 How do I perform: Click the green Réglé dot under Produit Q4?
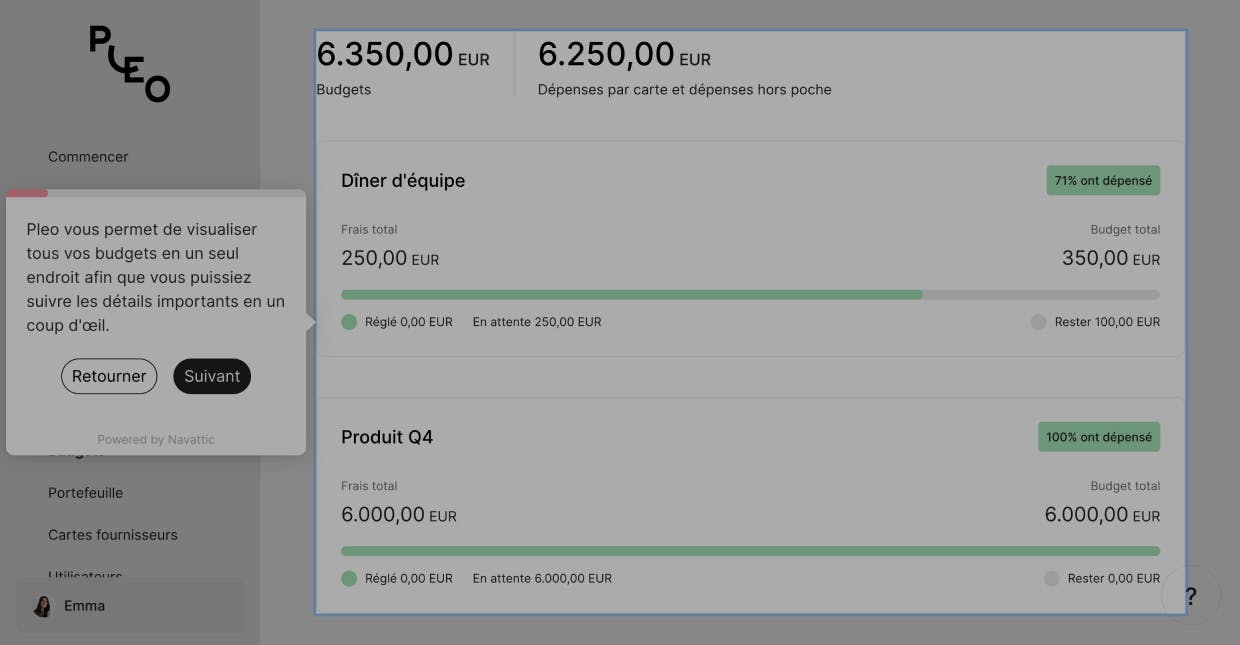coord(349,578)
